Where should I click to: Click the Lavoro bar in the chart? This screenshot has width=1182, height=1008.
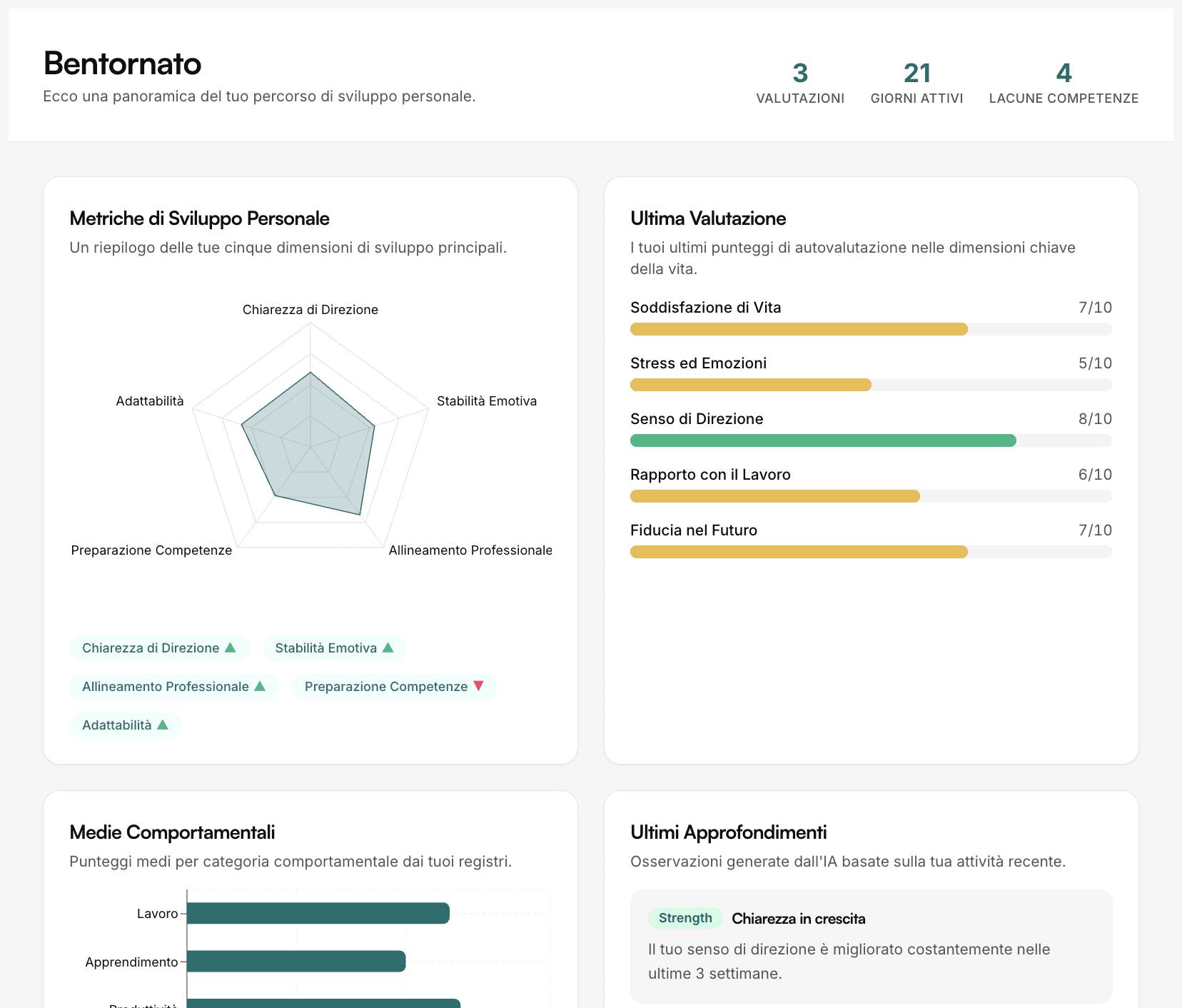317,913
